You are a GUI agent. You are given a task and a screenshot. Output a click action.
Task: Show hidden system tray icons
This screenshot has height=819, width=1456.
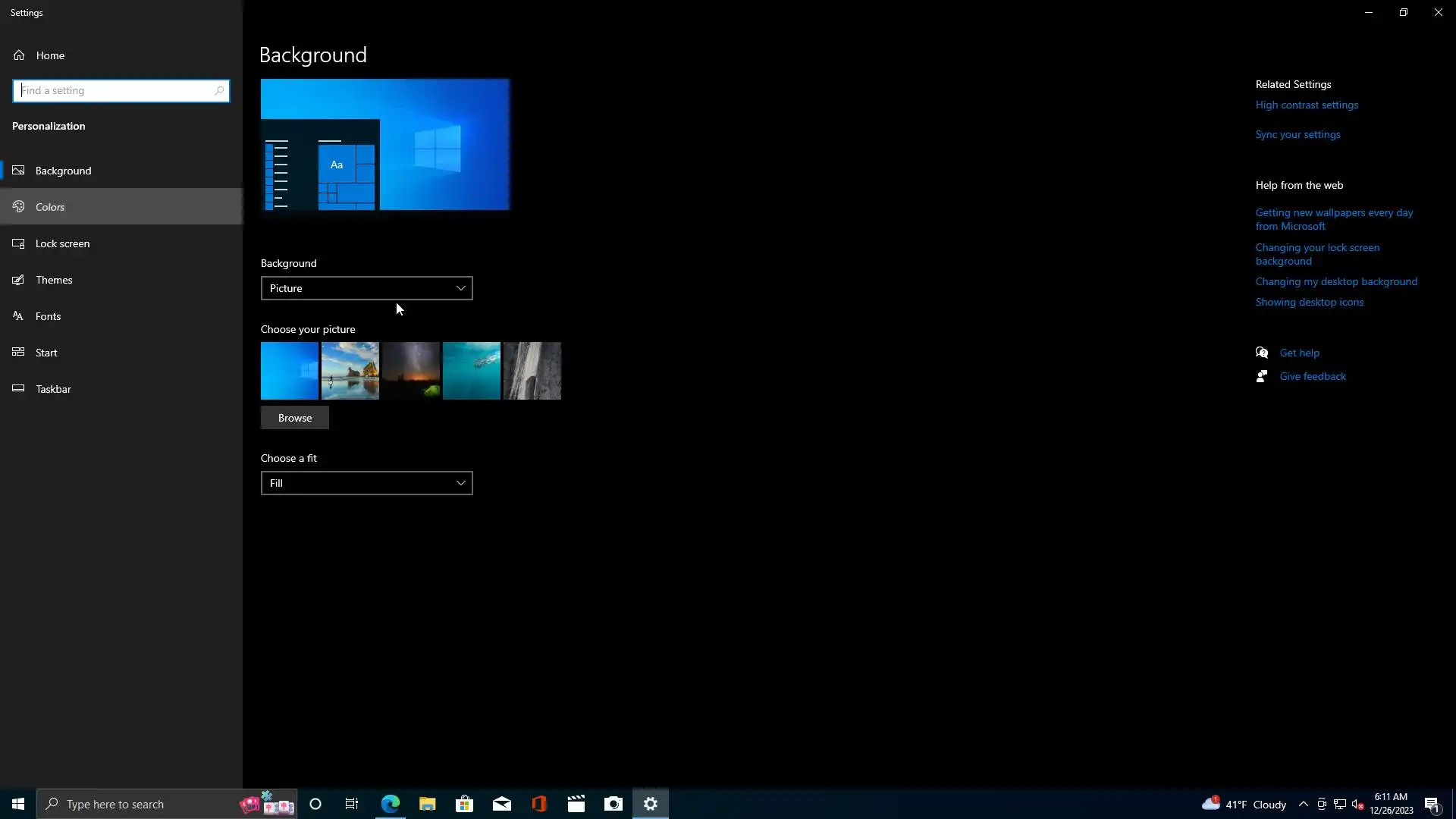click(1303, 805)
